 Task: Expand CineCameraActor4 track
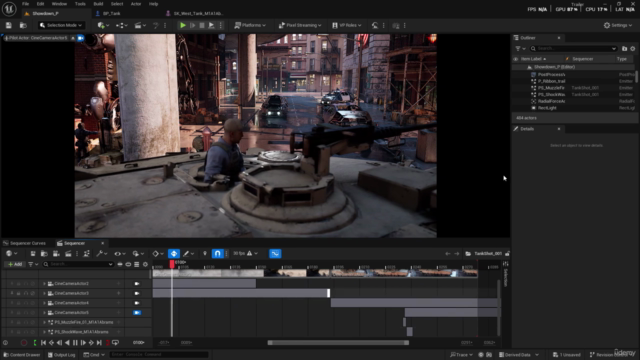(44, 303)
